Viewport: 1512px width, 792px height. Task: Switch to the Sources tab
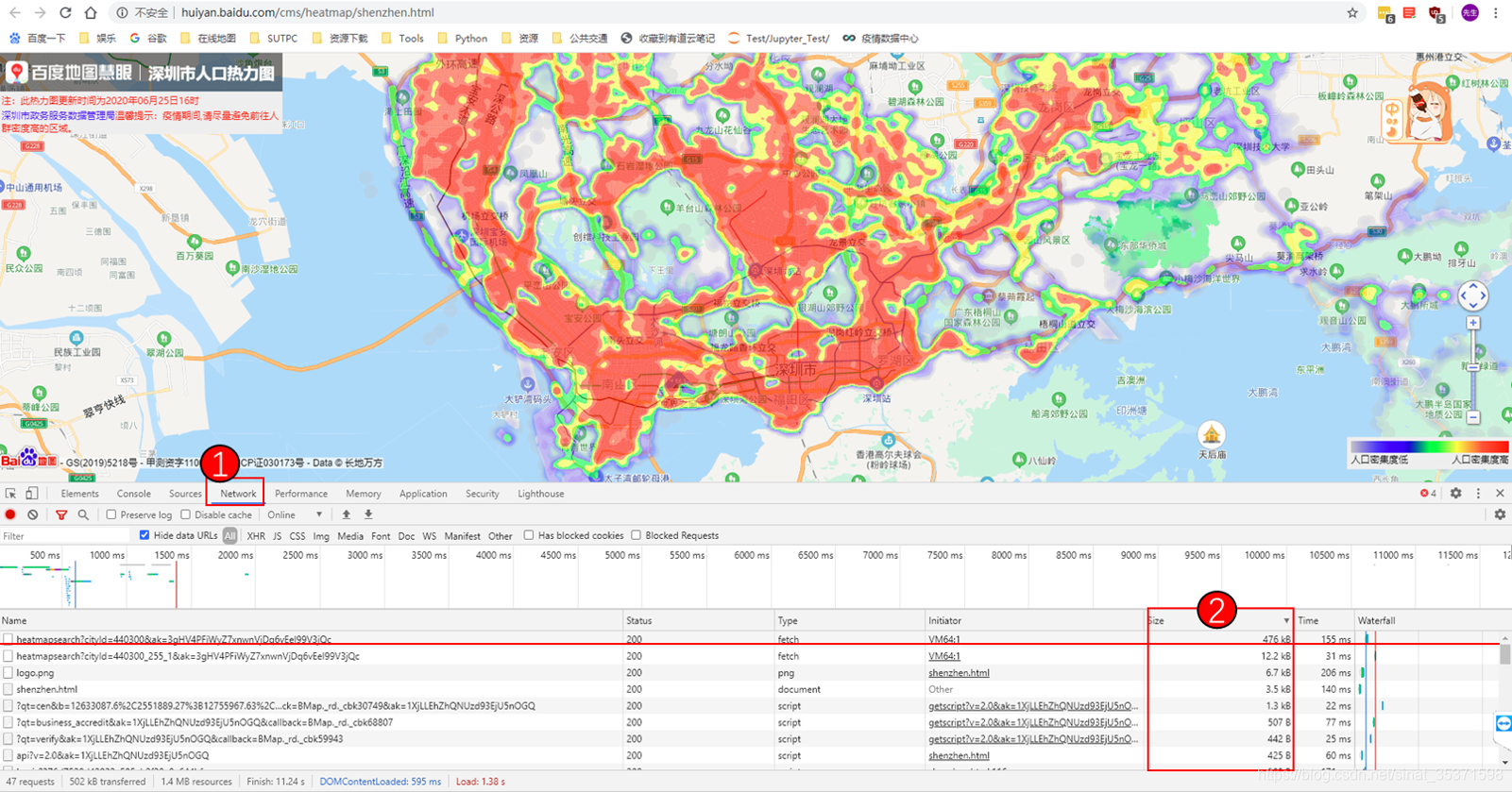point(185,494)
